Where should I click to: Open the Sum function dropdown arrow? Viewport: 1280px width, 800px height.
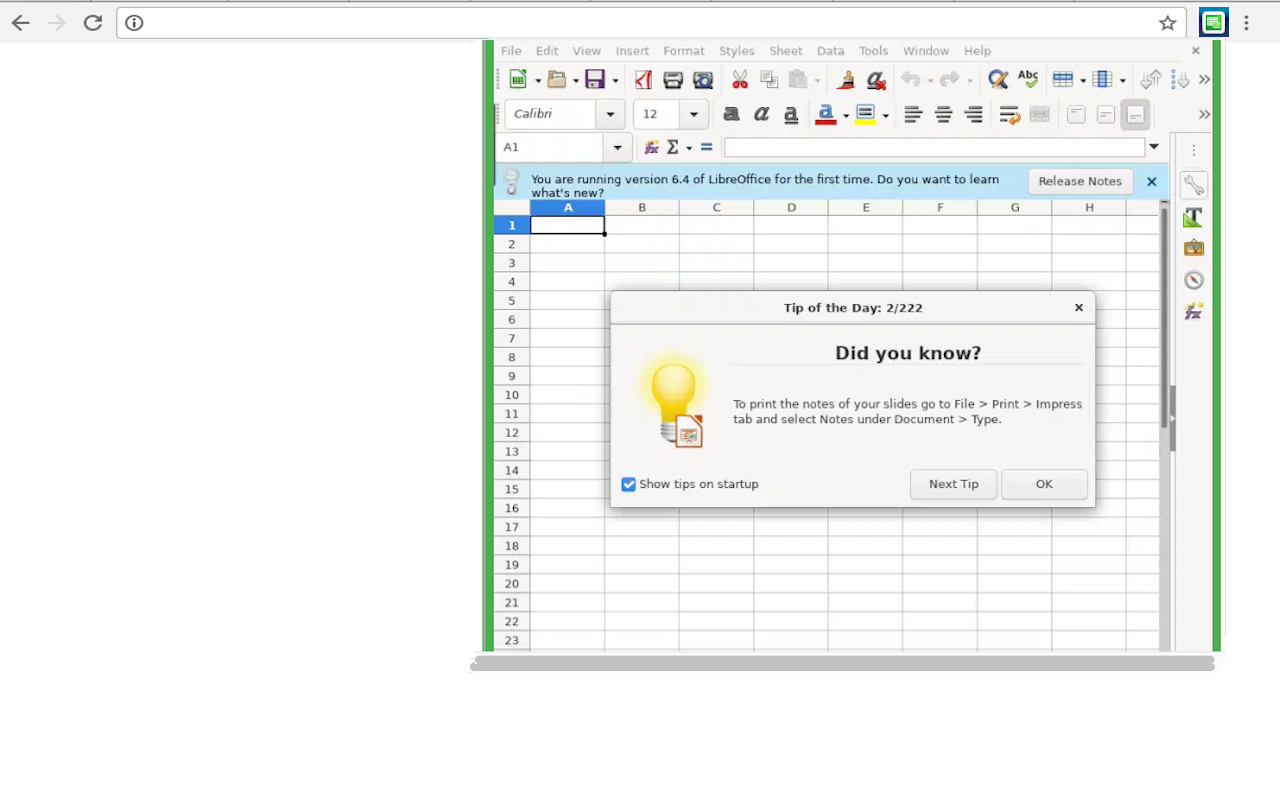pos(689,148)
